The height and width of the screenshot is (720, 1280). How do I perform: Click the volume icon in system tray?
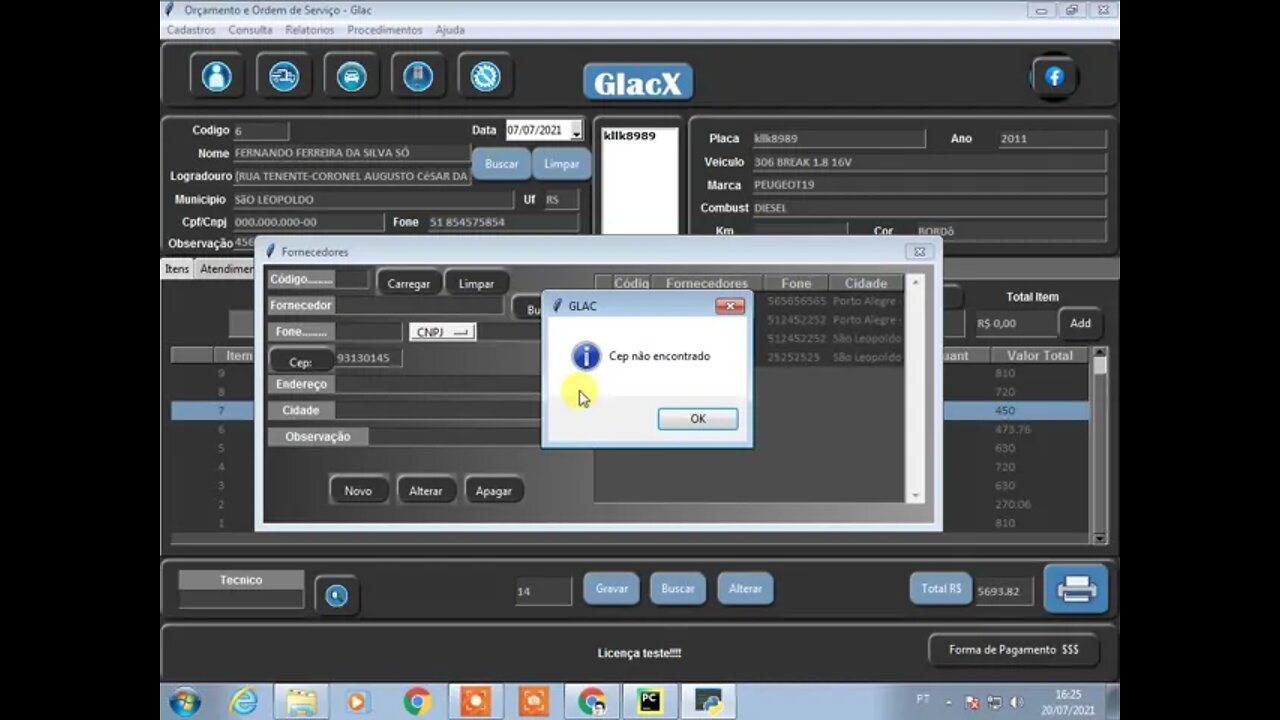[1017, 702]
